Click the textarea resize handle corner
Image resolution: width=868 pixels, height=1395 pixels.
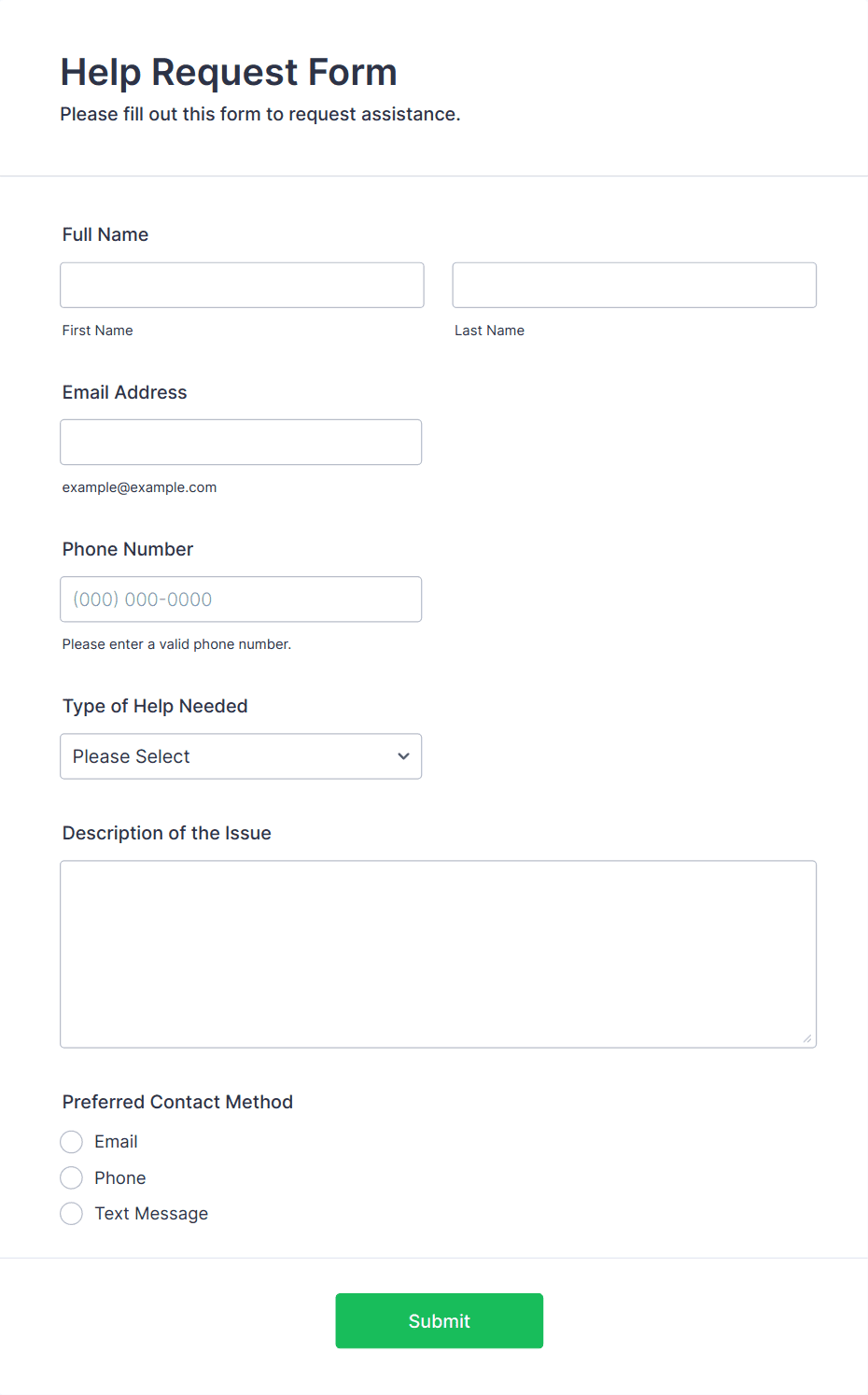[x=807, y=1038]
